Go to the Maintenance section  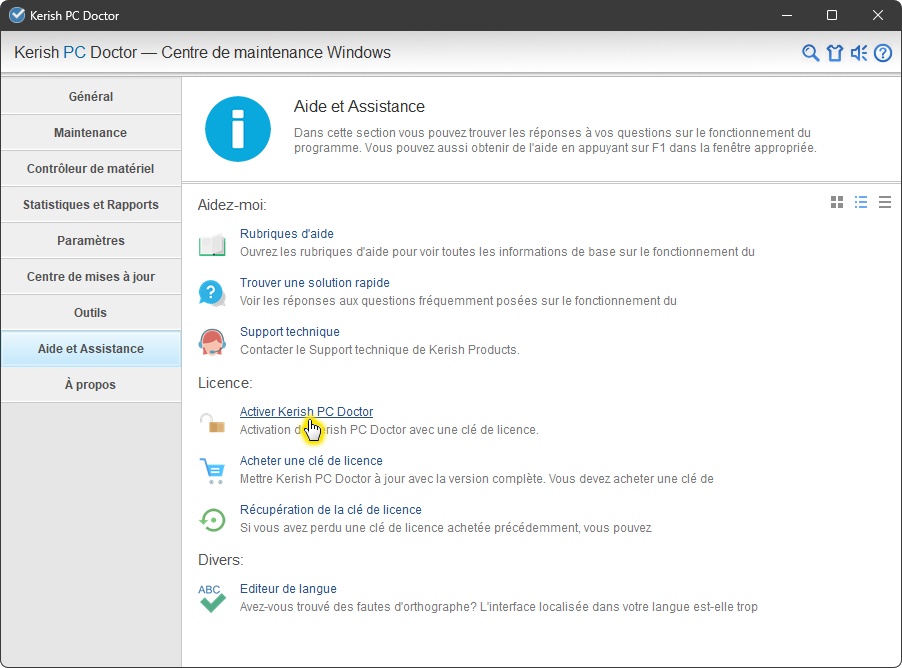[x=91, y=133]
